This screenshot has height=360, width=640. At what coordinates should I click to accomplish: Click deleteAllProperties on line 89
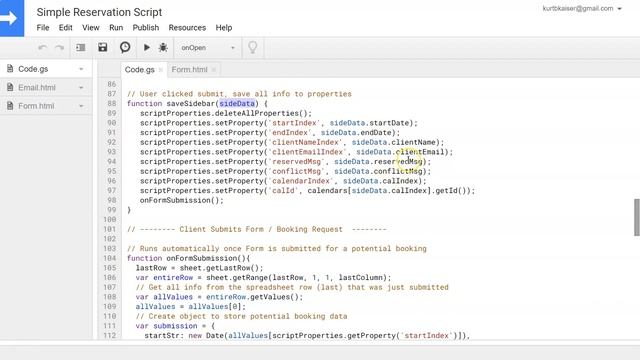257,113
